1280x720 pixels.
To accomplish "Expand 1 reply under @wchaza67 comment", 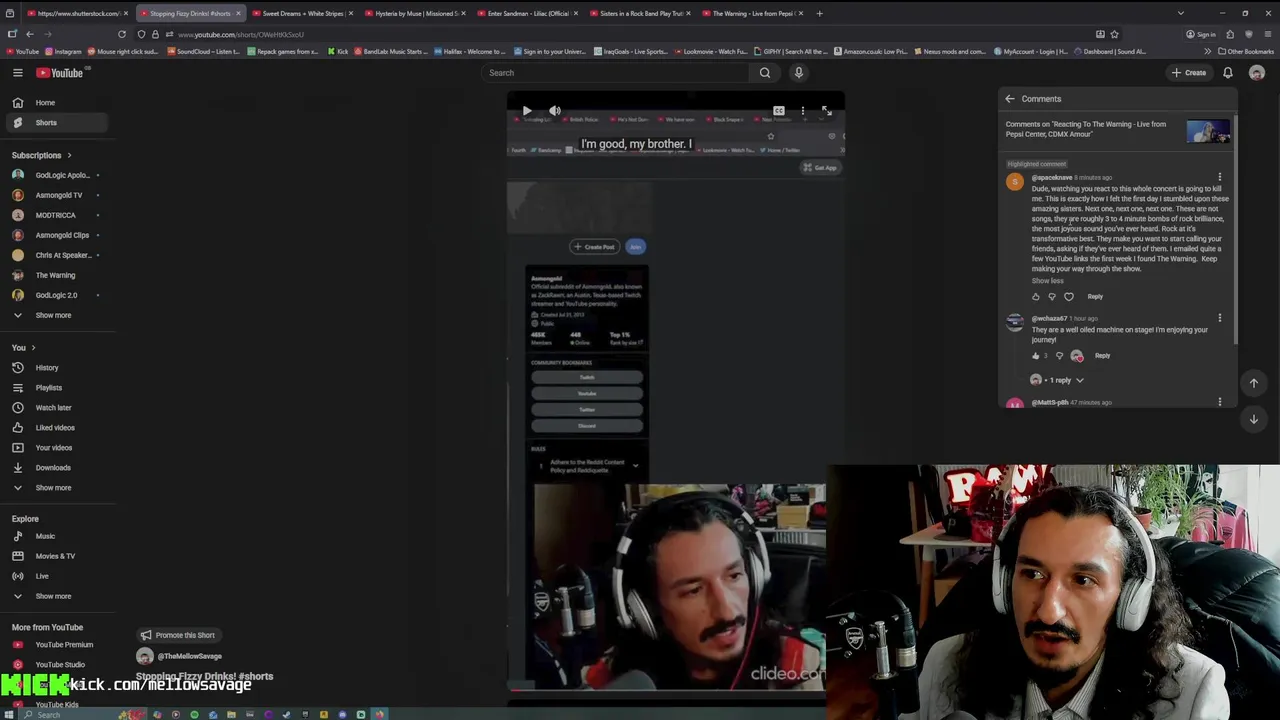I will (1058, 380).
